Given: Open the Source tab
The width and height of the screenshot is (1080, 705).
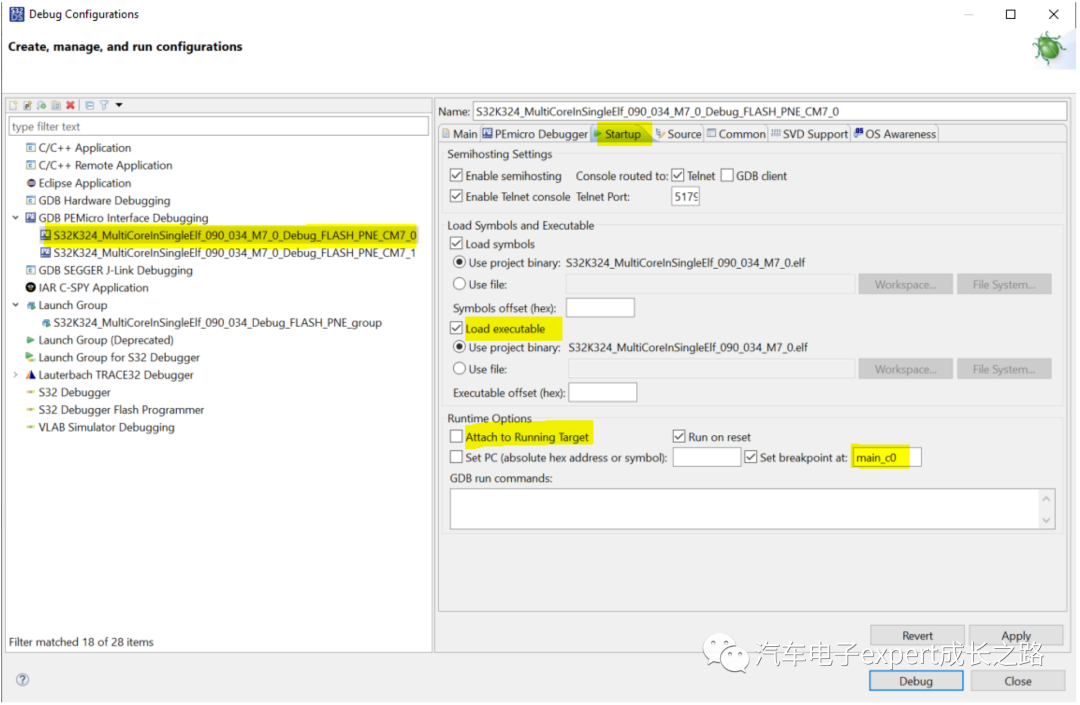Looking at the screenshot, I should tap(678, 134).
